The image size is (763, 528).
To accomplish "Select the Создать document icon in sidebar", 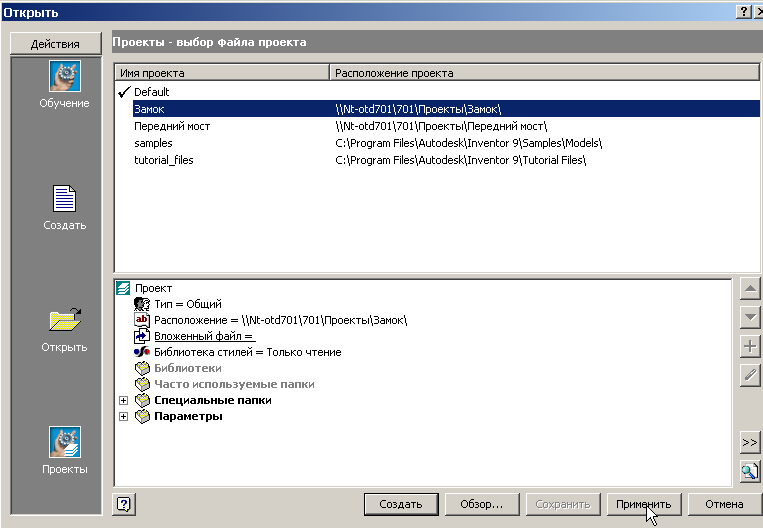I will (x=64, y=198).
